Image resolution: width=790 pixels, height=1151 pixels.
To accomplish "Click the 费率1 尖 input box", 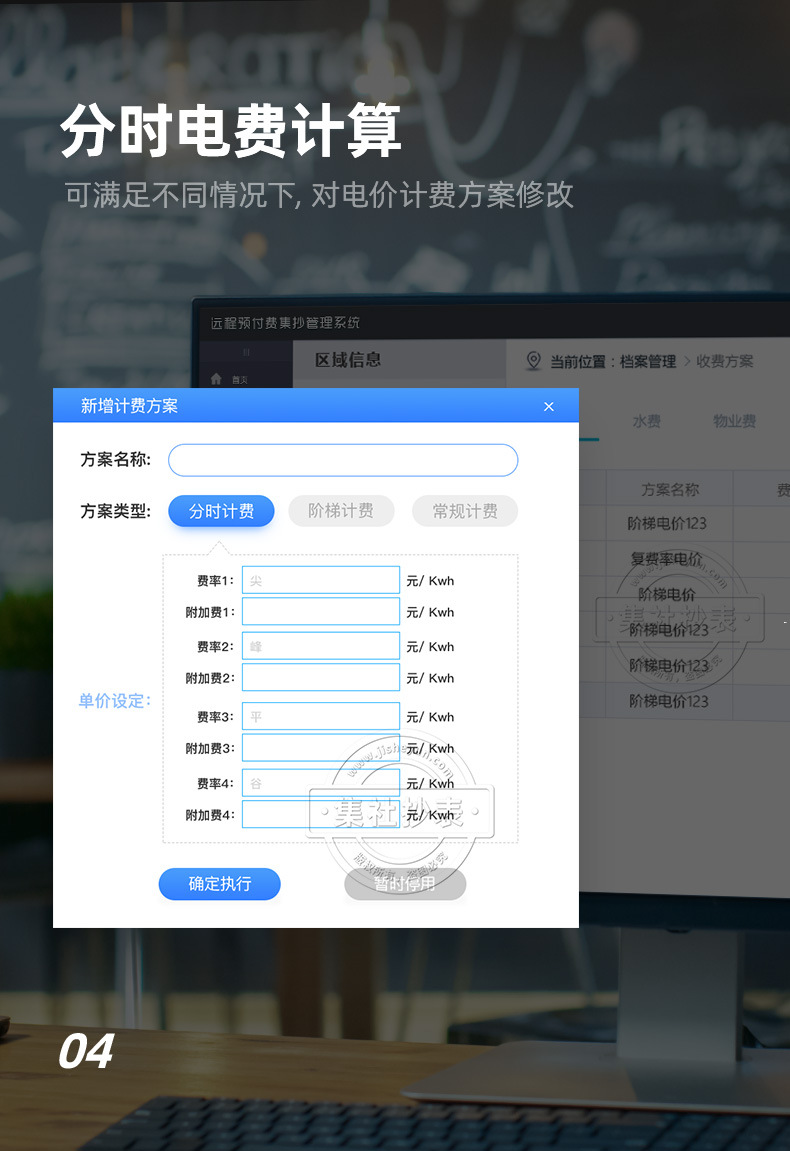I will 321,580.
